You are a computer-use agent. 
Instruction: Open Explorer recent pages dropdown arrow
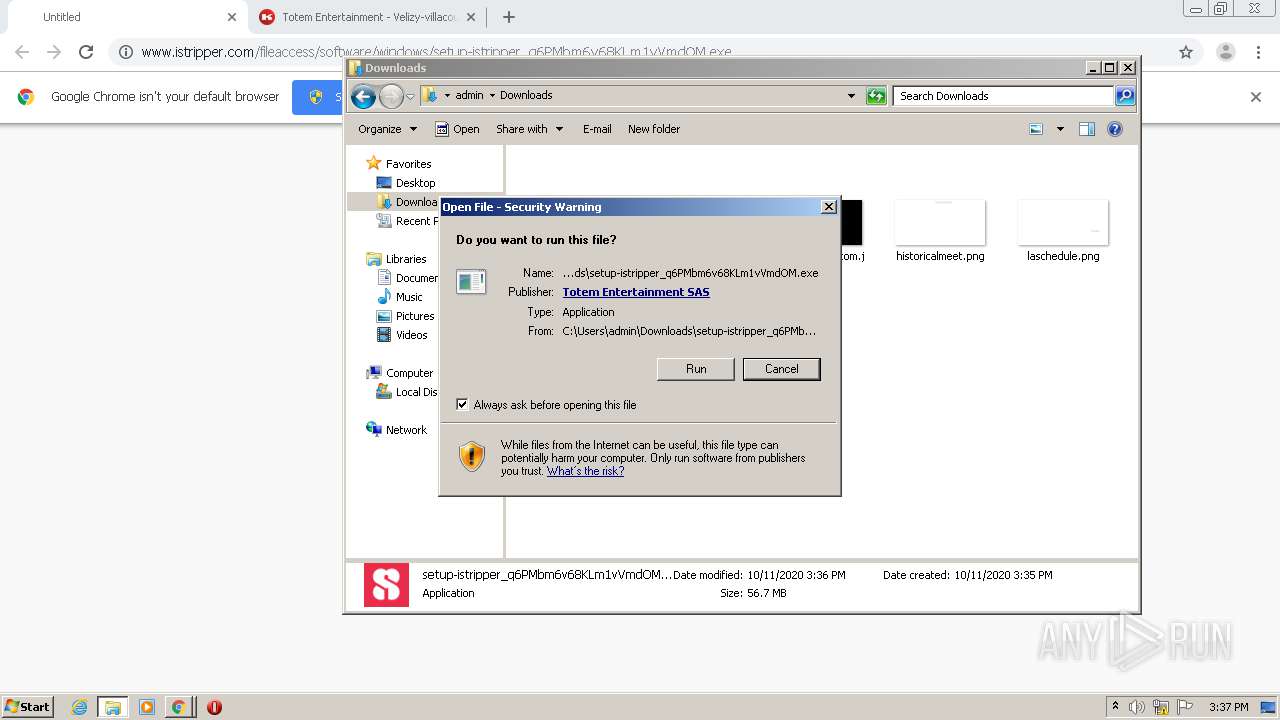pos(410,97)
